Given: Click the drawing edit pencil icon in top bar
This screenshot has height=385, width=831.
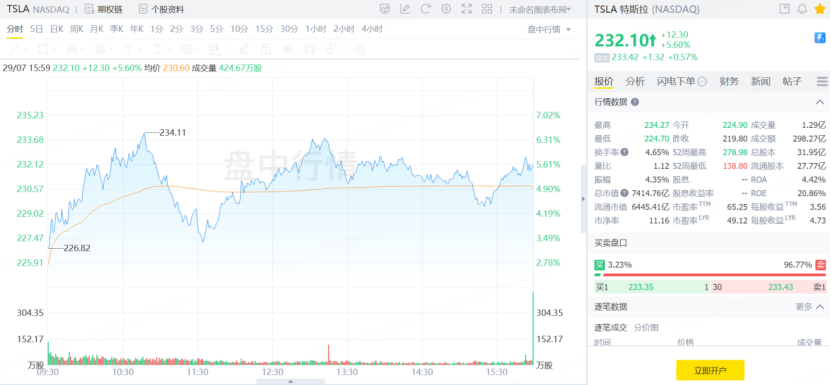Looking at the screenshot, I should [x=405, y=8].
